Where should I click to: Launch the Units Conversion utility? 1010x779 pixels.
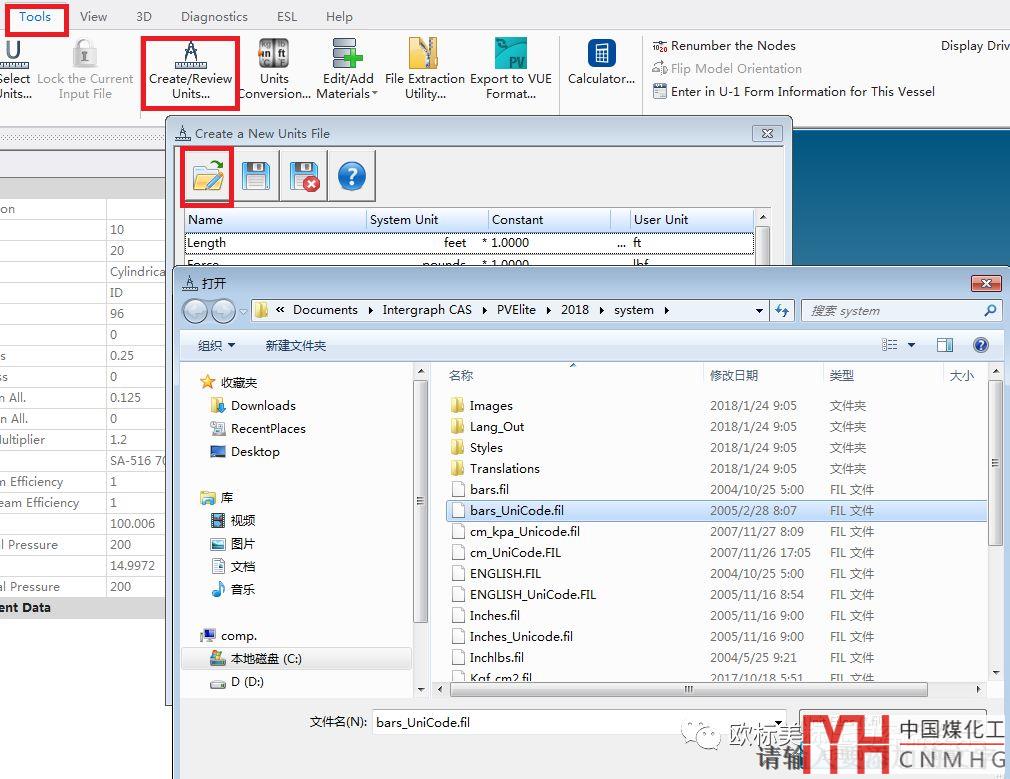(x=274, y=70)
